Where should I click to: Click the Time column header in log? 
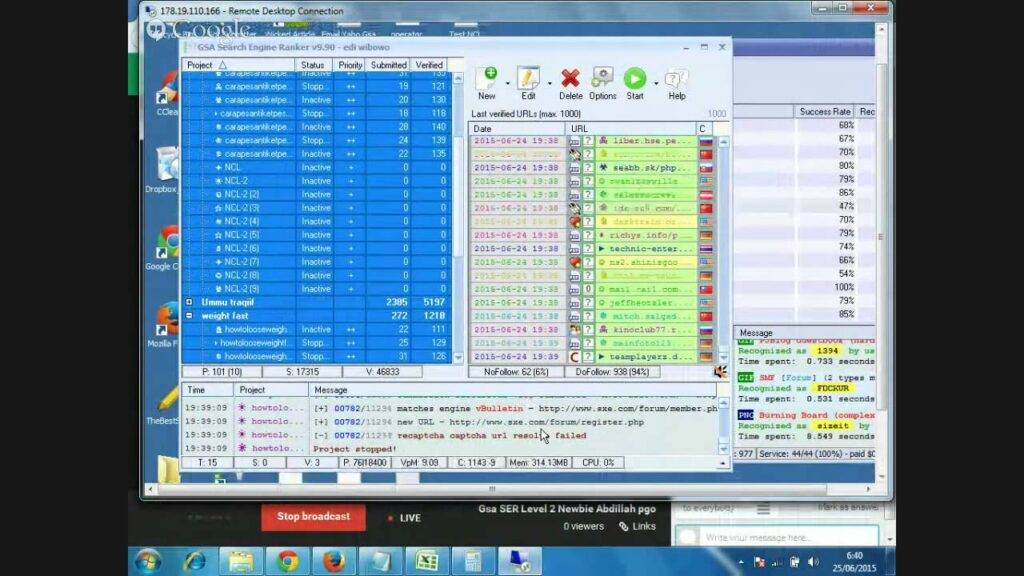pos(207,390)
